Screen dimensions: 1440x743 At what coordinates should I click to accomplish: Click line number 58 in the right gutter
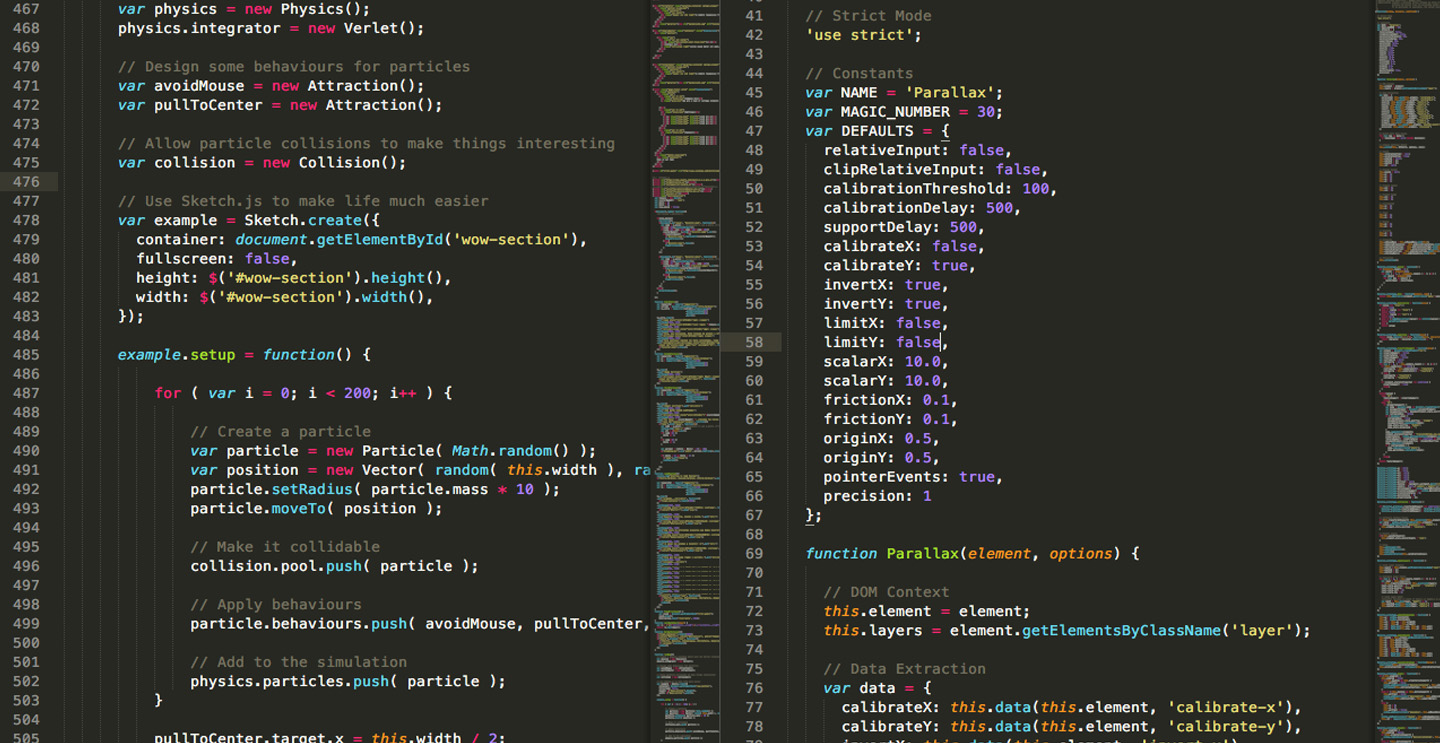[x=753, y=342]
